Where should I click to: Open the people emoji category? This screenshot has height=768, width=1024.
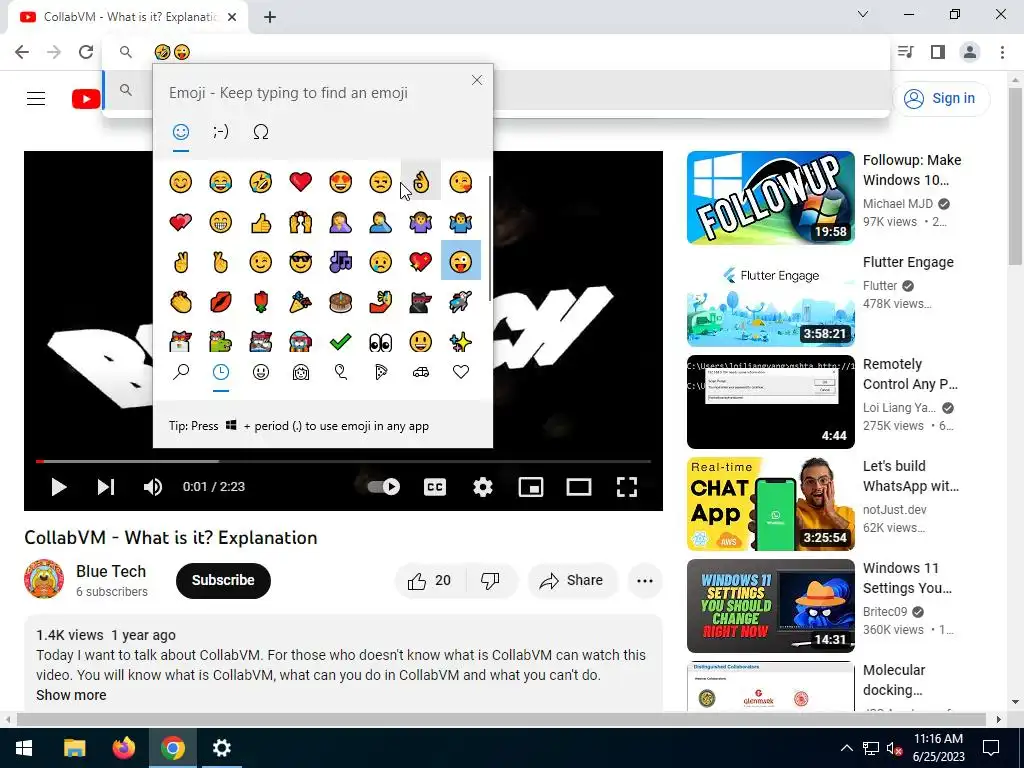coord(300,372)
